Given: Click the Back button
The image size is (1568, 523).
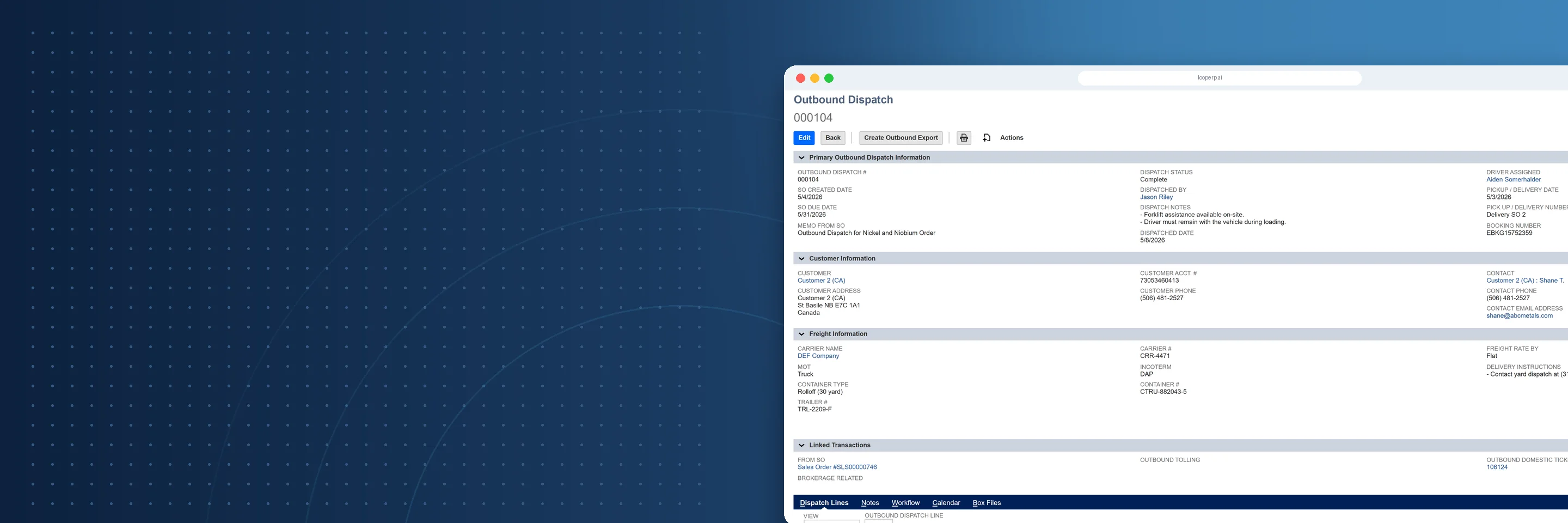Looking at the screenshot, I should pyautogui.click(x=832, y=138).
